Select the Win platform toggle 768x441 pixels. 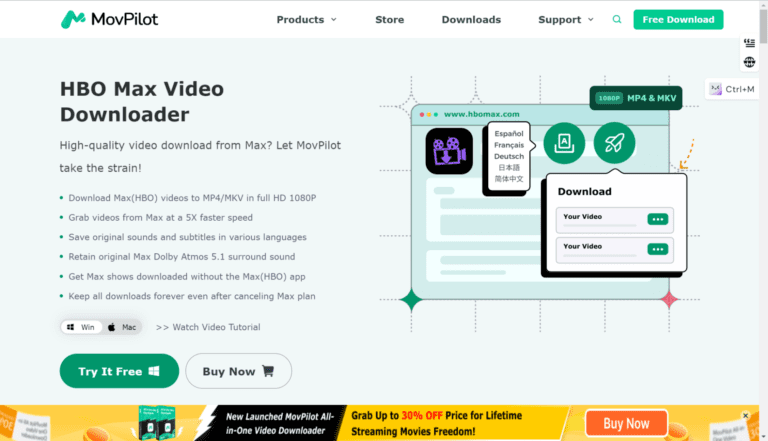point(81,327)
